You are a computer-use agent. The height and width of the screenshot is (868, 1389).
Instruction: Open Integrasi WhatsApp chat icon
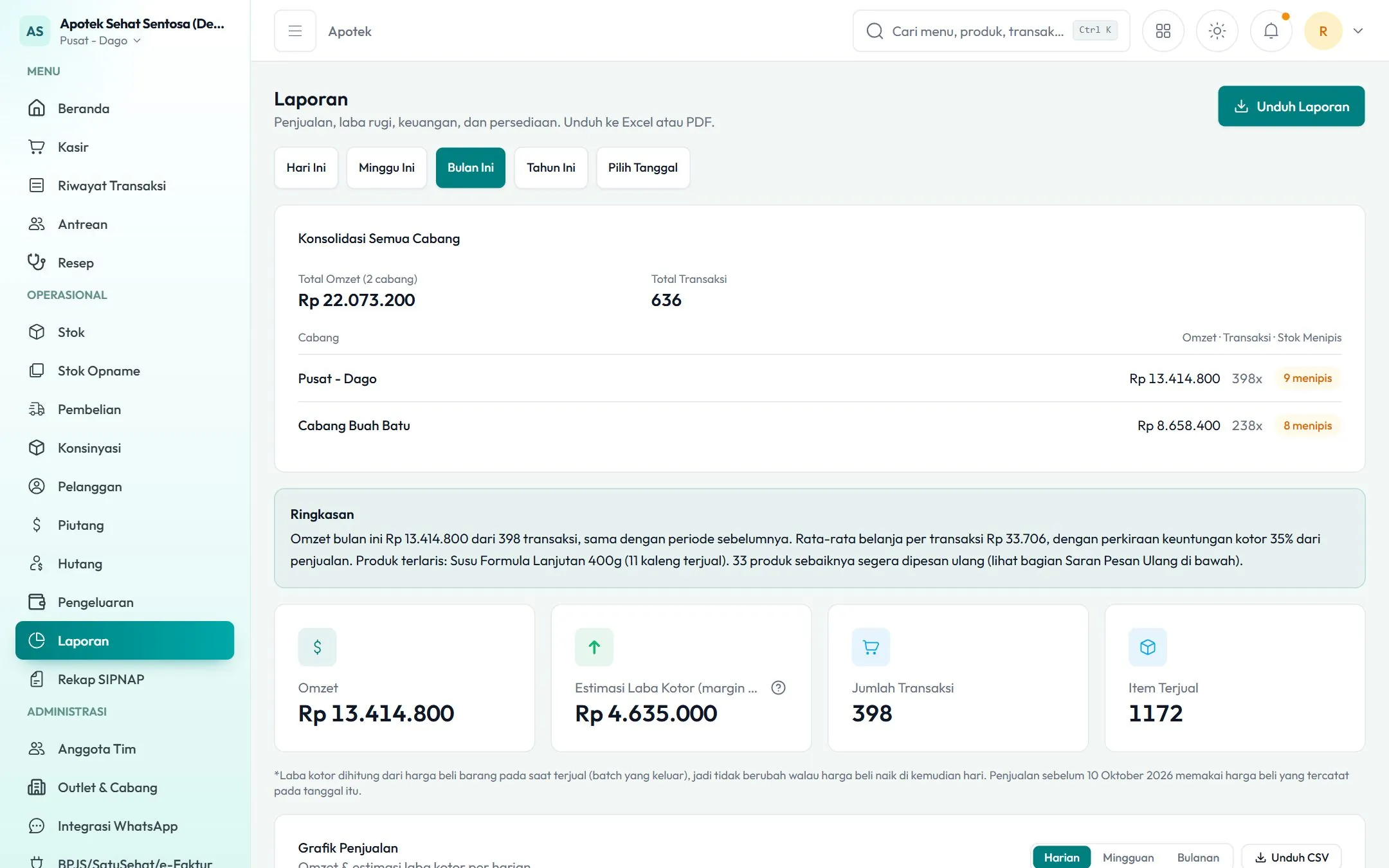click(x=37, y=826)
